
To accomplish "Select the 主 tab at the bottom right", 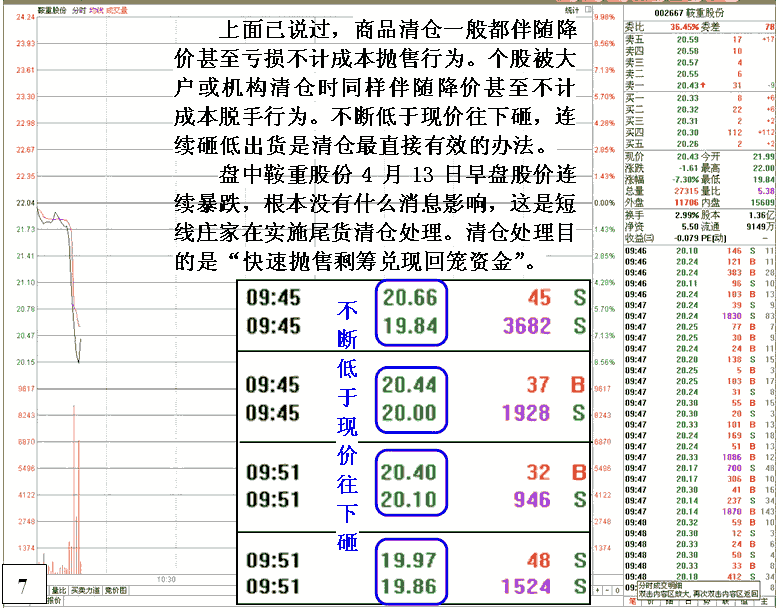I will 764,602.
